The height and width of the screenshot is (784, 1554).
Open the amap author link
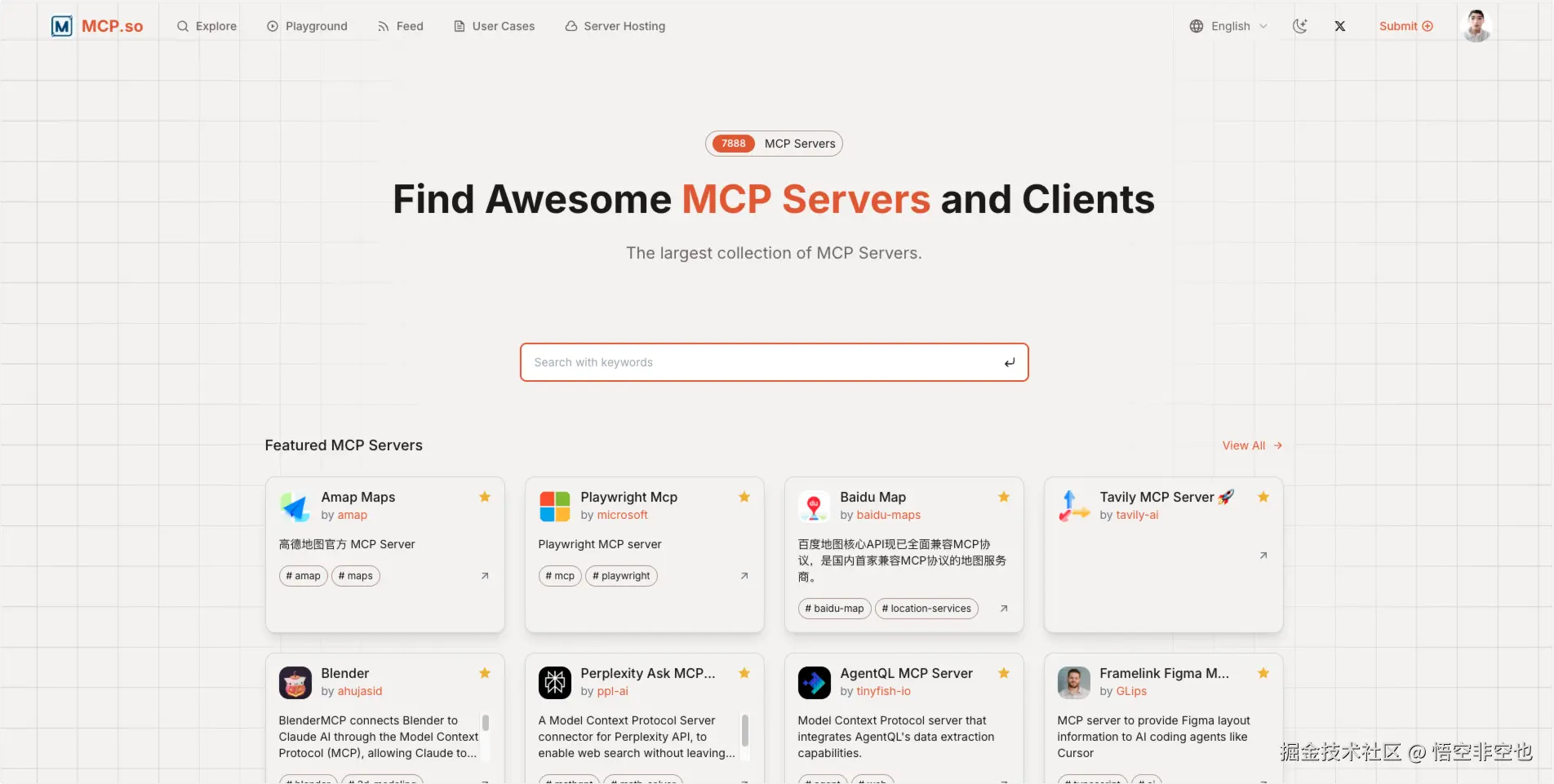(x=353, y=515)
